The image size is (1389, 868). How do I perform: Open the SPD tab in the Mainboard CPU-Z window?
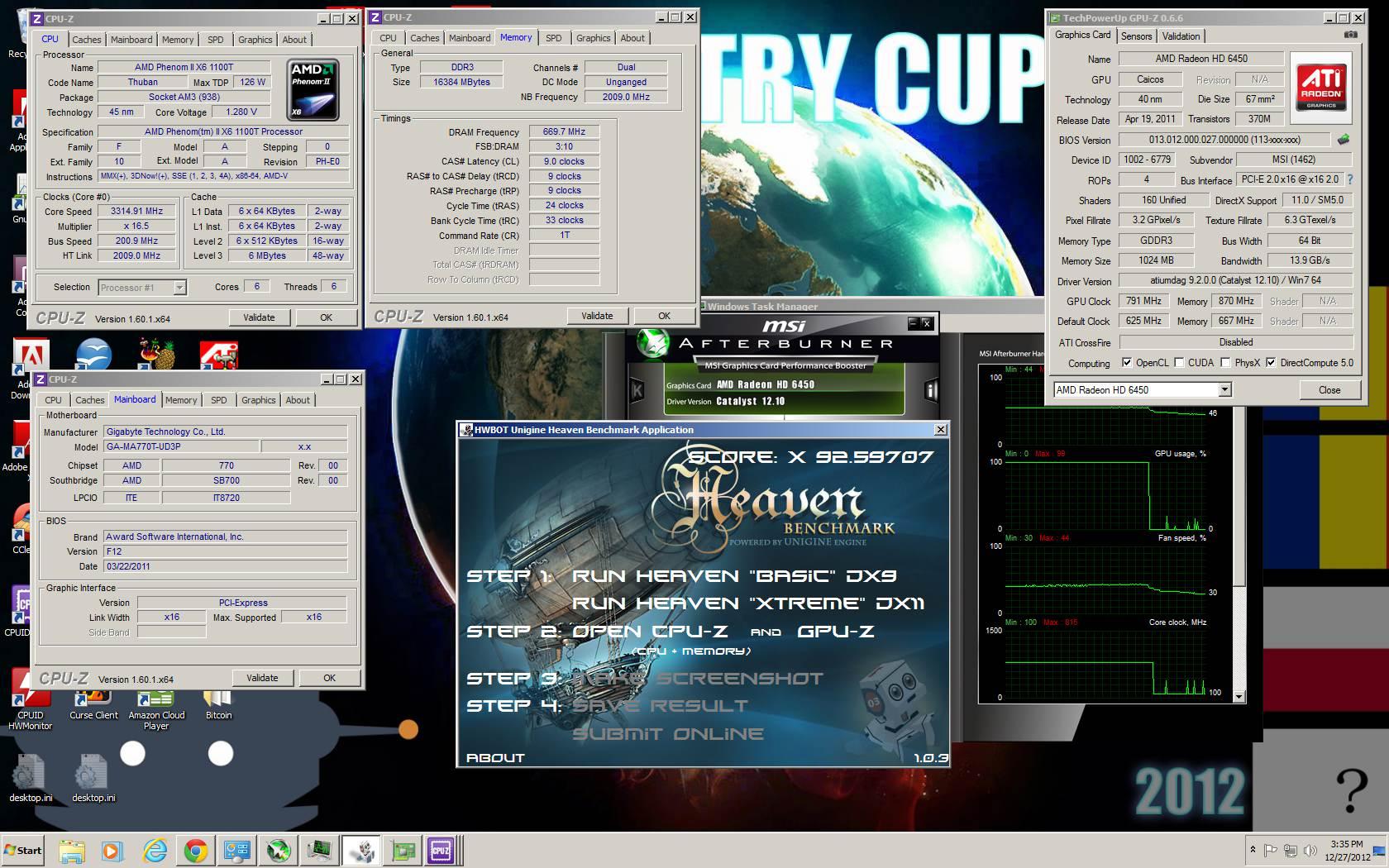218,400
